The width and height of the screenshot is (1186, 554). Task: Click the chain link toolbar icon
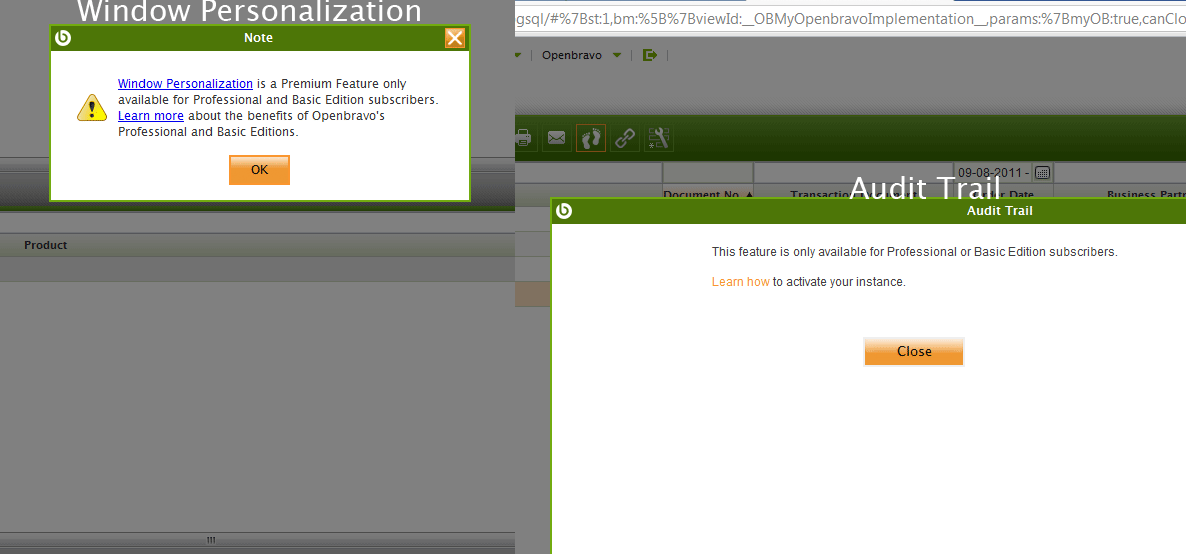click(625, 138)
